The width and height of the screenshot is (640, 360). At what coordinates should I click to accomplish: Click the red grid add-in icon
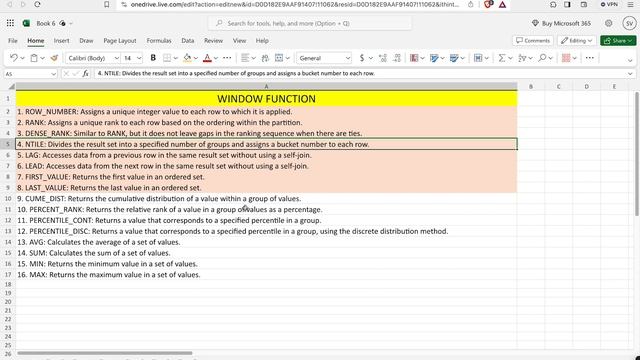(566, 58)
